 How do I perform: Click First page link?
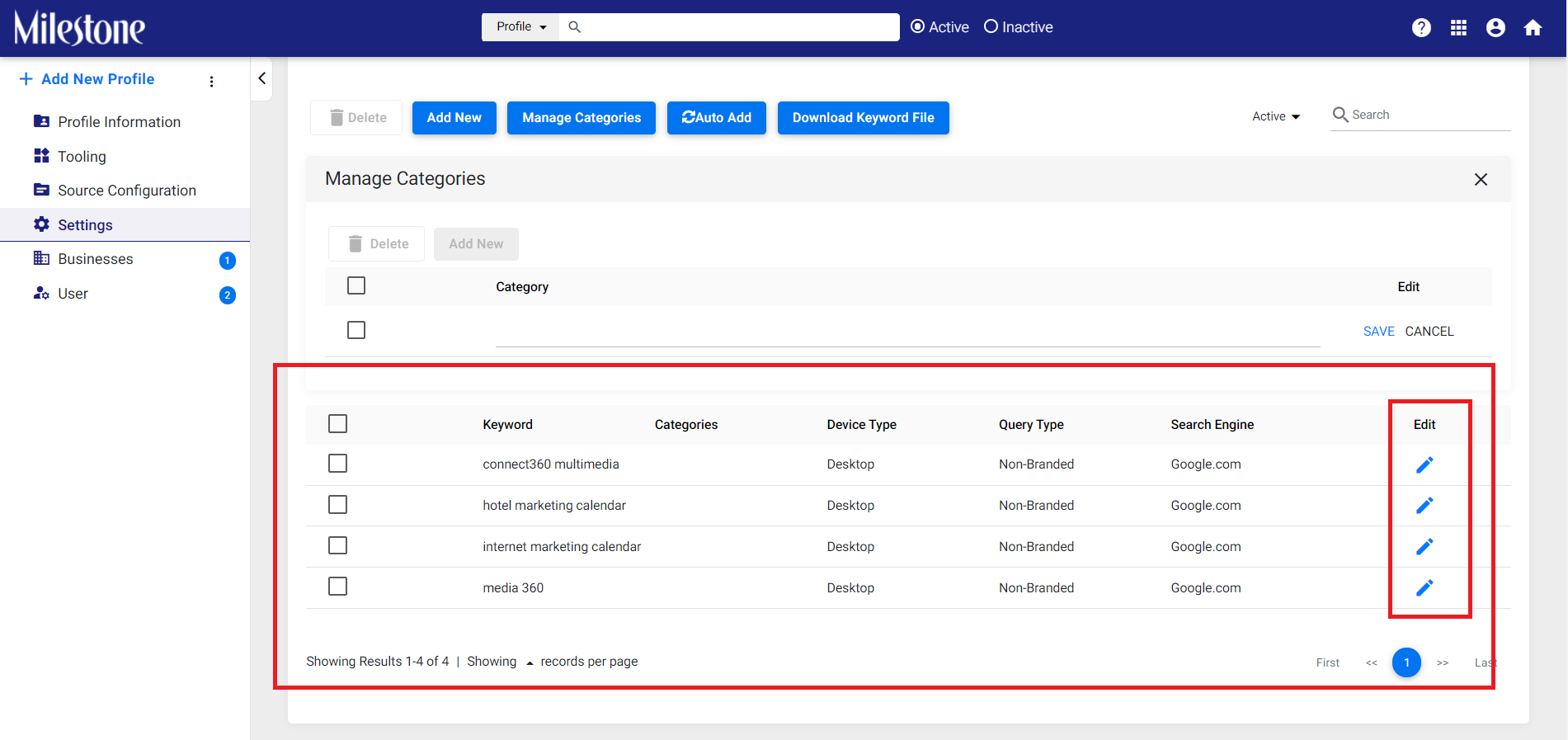click(1328, 662)
